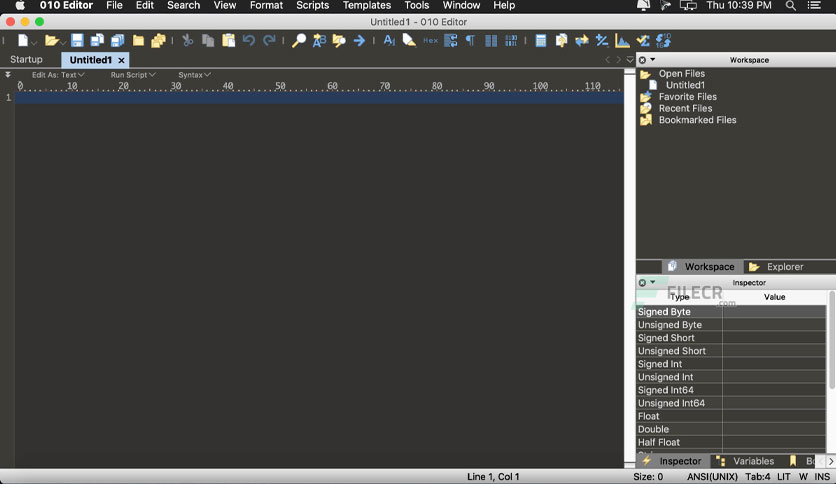Switch to the Explorer tab

[x=776, y=267]
